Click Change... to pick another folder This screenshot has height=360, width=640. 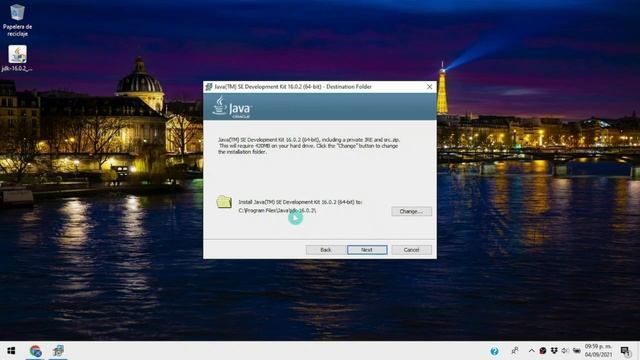click(x=411, y=211)
